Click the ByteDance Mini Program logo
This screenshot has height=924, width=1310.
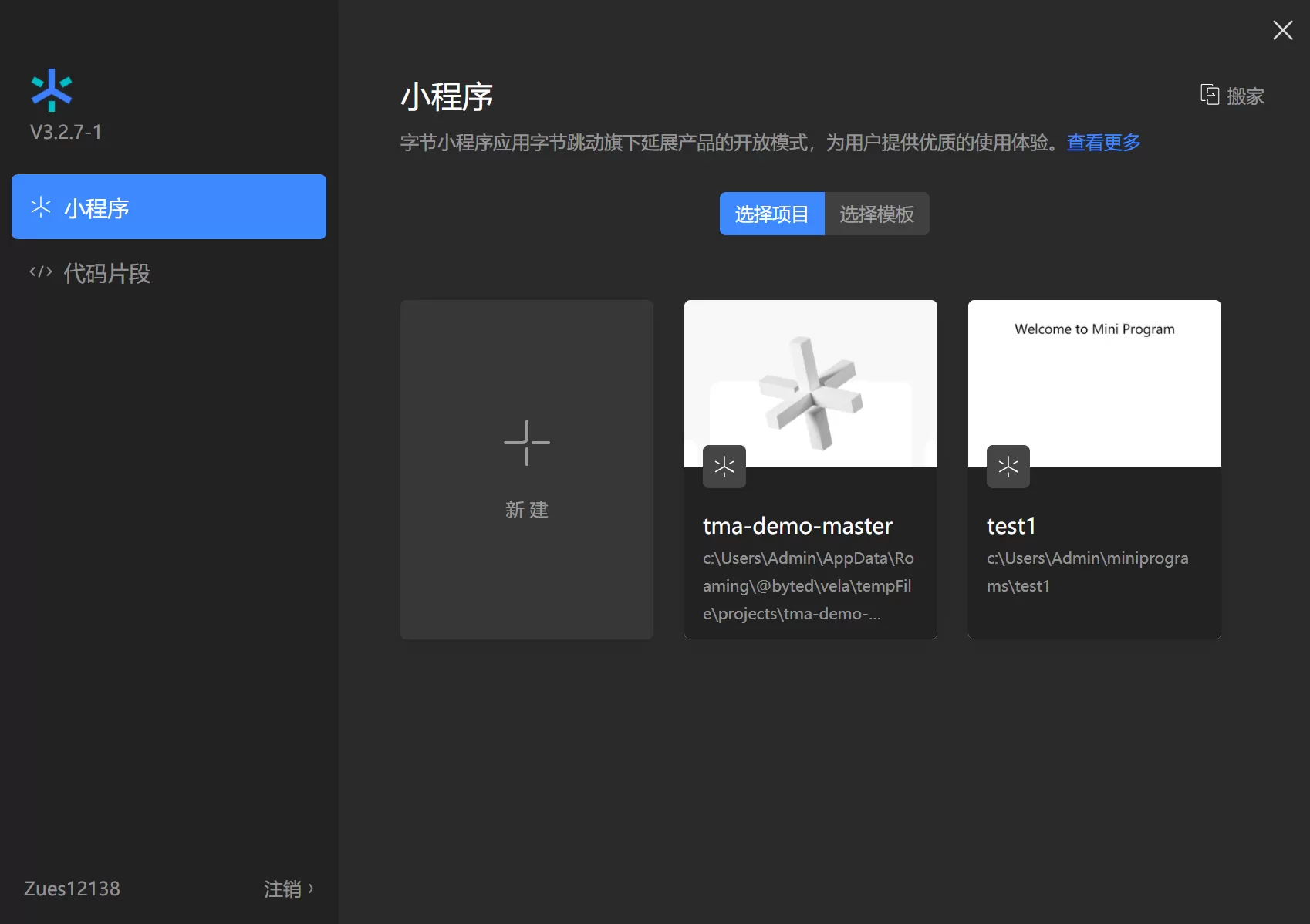point(51,89)
